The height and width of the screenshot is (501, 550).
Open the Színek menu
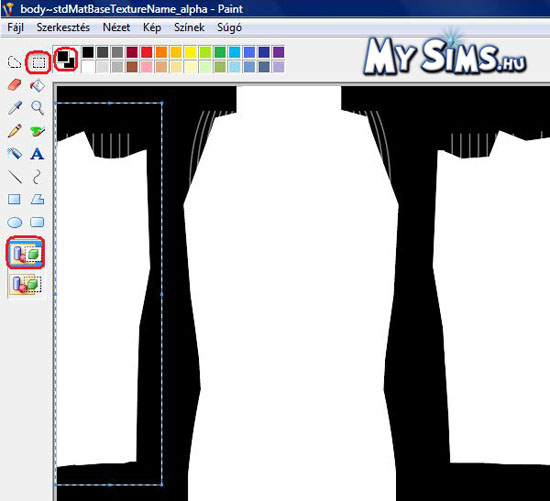[189, 27]
